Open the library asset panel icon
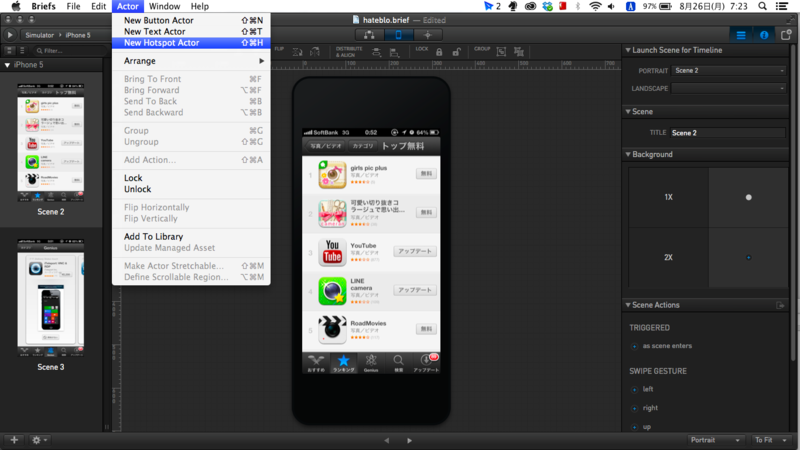 coord(786,35)
